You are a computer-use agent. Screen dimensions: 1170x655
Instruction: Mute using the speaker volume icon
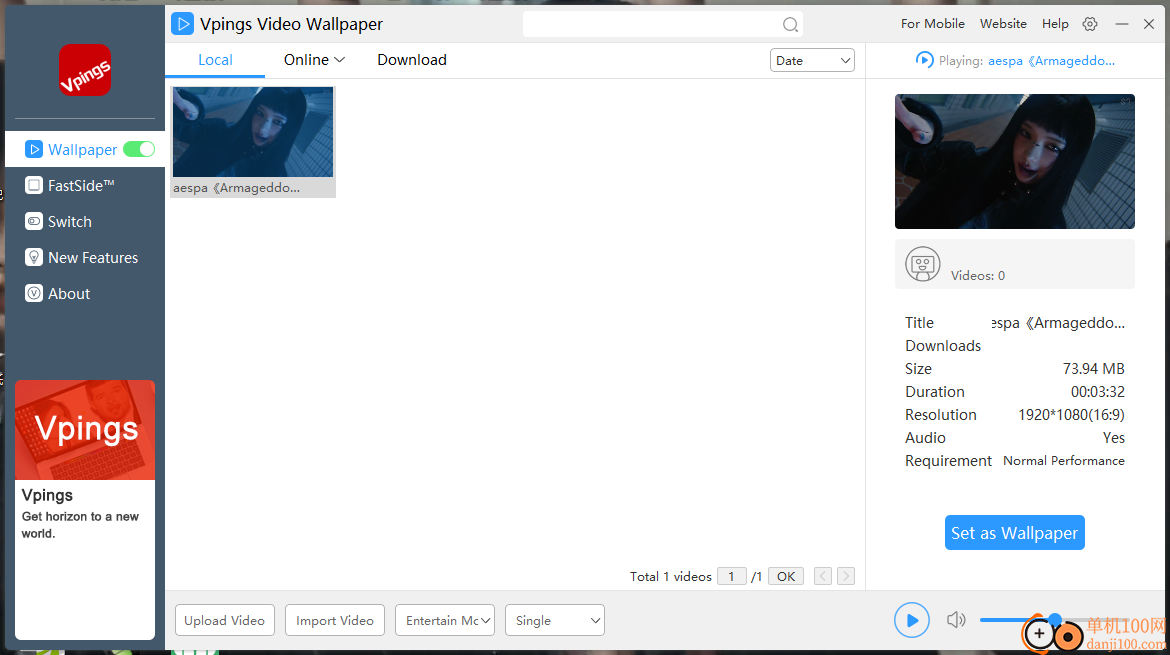[956, 620]
